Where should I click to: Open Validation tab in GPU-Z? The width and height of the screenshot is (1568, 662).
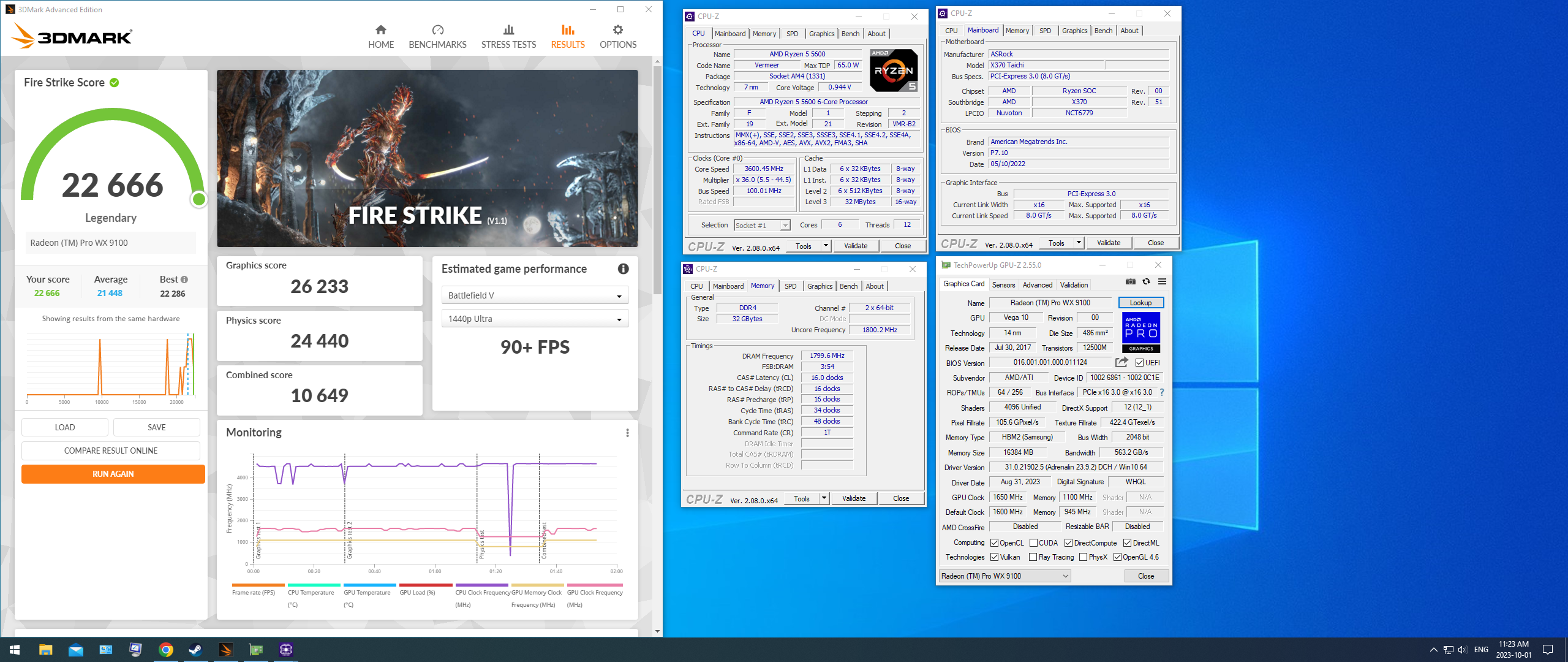tap(1074, 285)
